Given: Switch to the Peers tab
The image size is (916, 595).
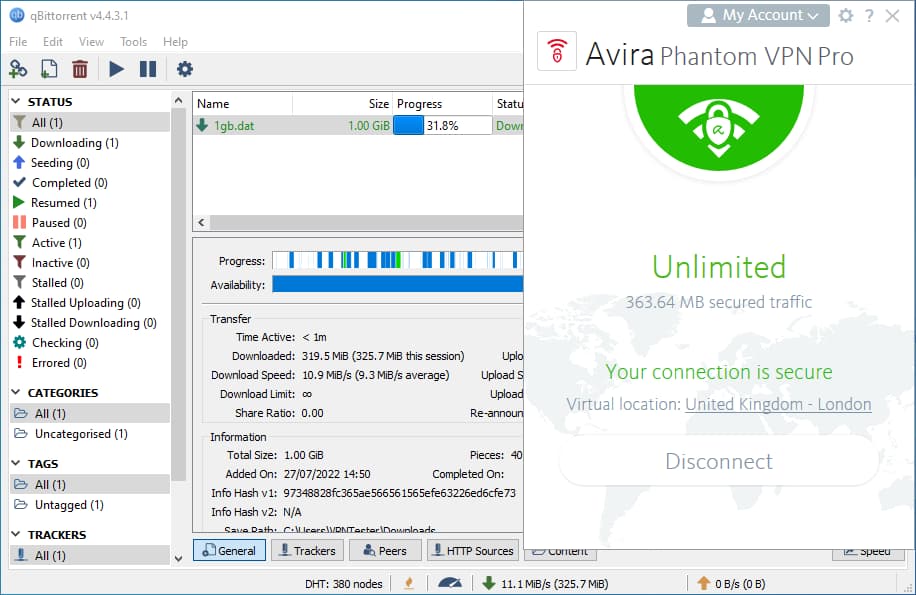Looking at the screenshot, I should pos(385,551).
